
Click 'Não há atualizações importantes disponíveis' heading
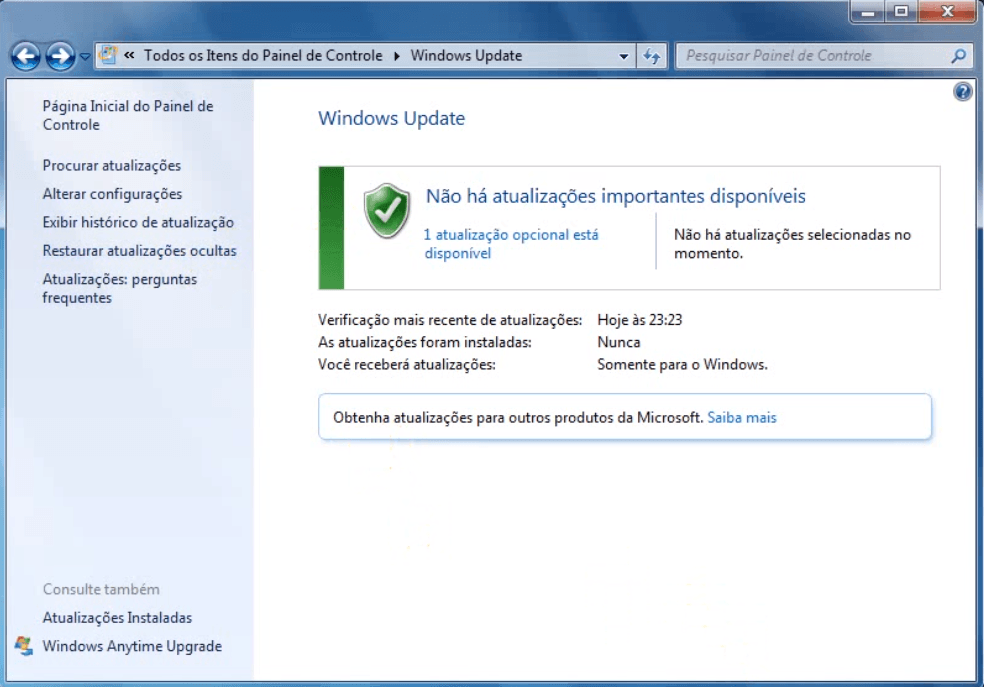tap(616, 196)
